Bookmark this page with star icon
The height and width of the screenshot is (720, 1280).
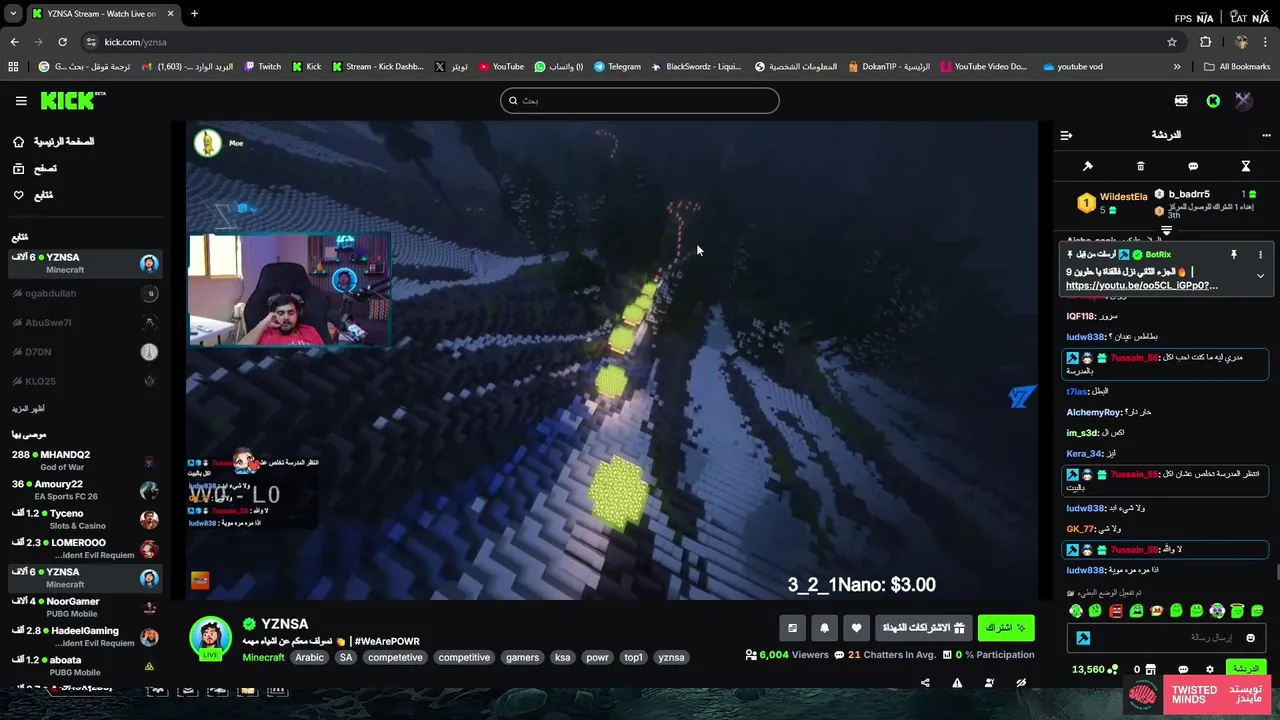pyautogui.click(x=1172, y=42)
